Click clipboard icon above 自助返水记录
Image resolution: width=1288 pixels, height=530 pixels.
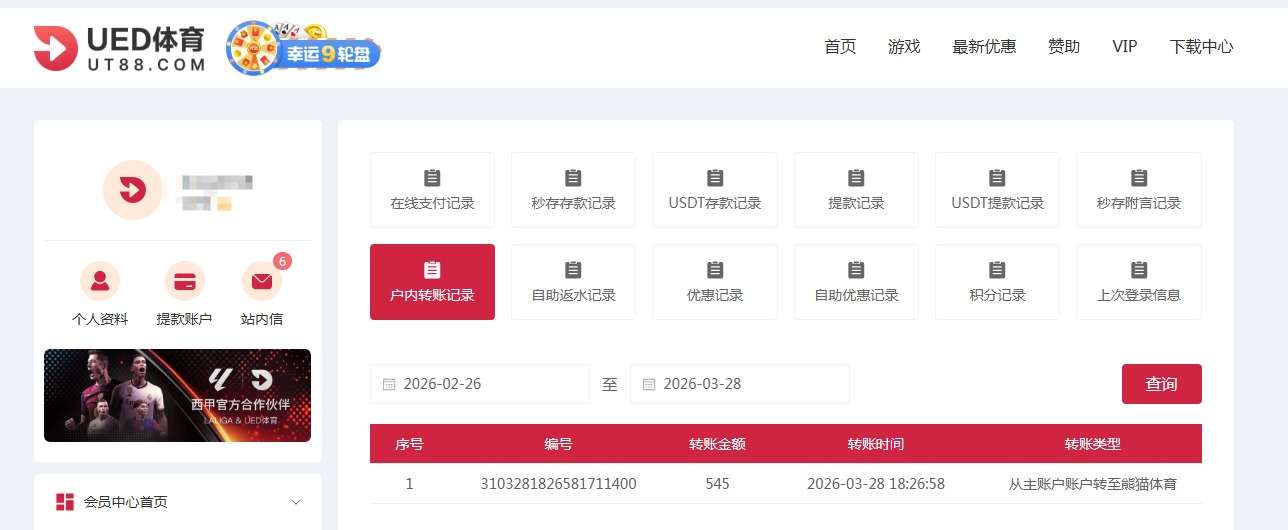[x=573, y=269]
